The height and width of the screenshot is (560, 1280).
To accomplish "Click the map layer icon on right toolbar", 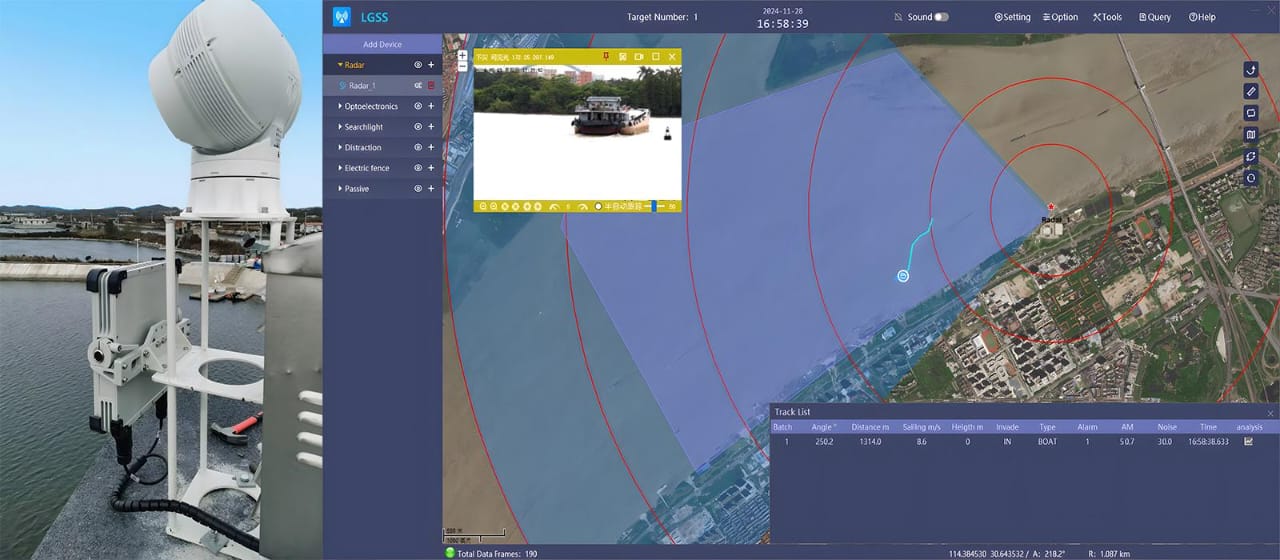I will coord(1250,135).
